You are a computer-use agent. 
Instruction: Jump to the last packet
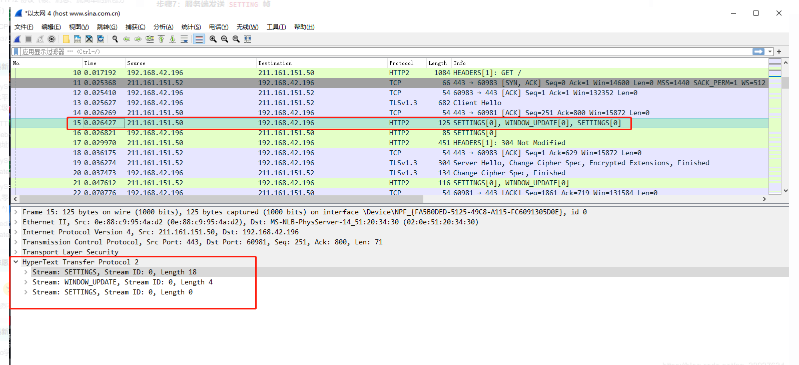pyautogui.click(x=172, y=39)
